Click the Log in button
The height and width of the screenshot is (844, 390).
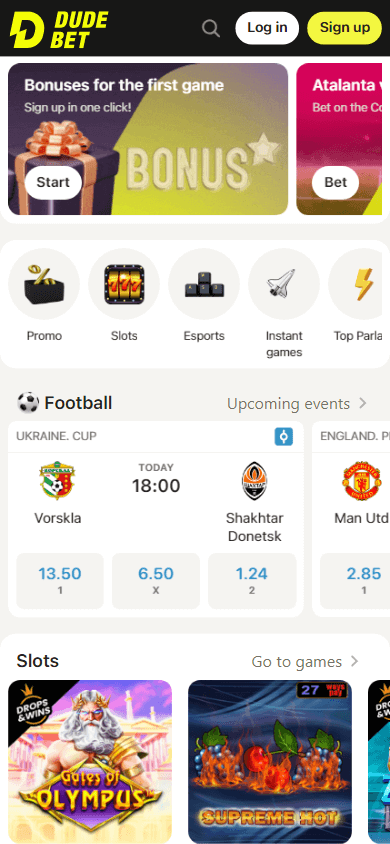point(267,28)
